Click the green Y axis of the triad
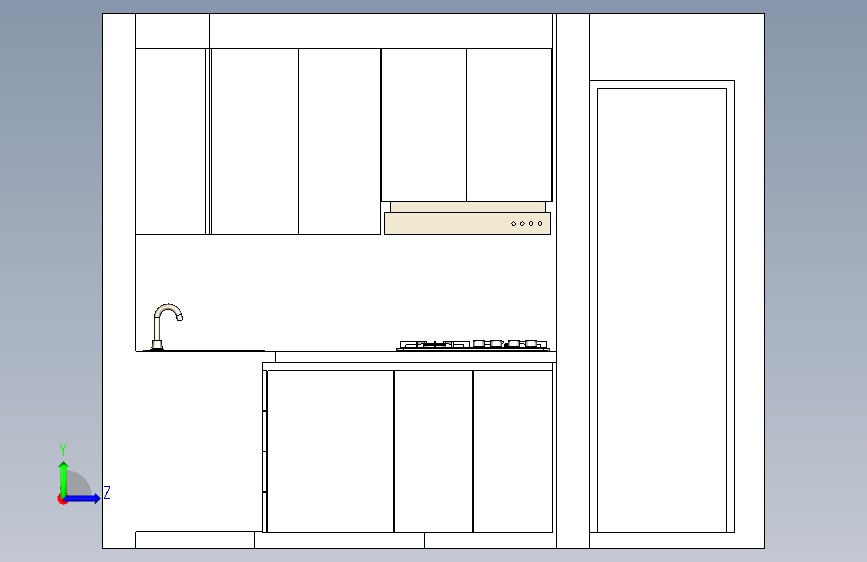The height and width of the screenshot is (562, 867). [64, 479]
